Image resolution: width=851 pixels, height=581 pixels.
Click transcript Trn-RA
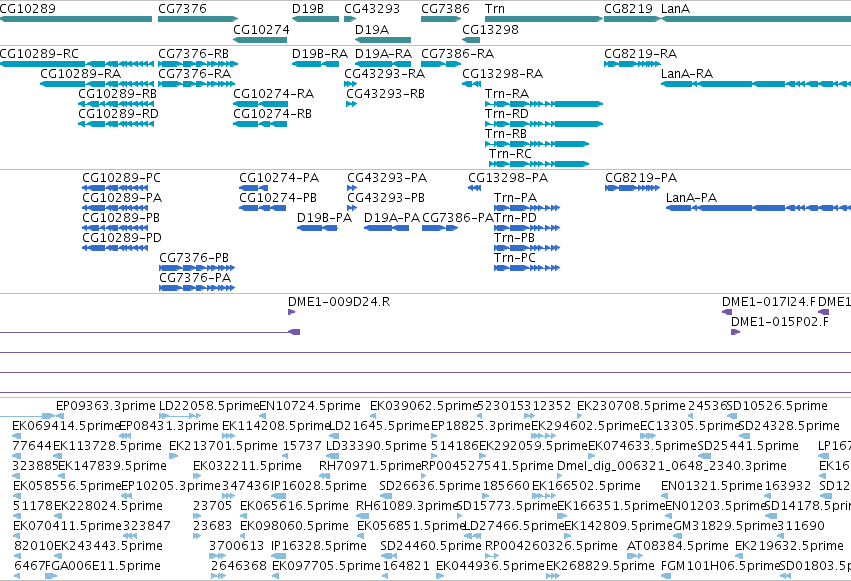tap(507, 94)
